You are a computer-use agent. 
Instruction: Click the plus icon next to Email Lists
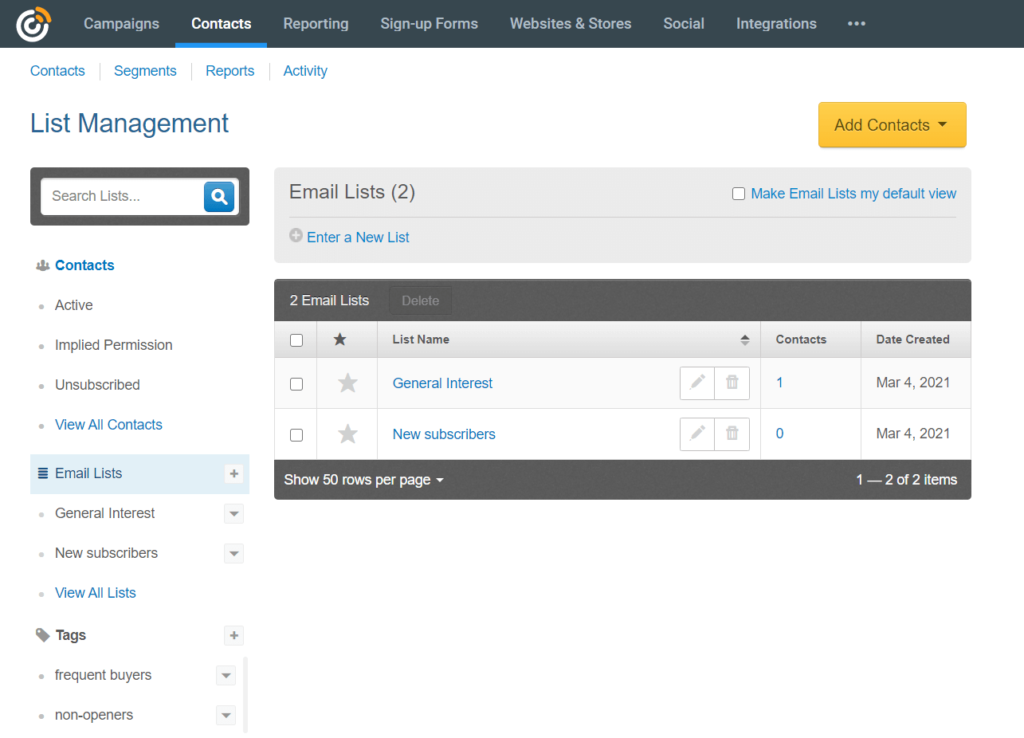point(234,474)
